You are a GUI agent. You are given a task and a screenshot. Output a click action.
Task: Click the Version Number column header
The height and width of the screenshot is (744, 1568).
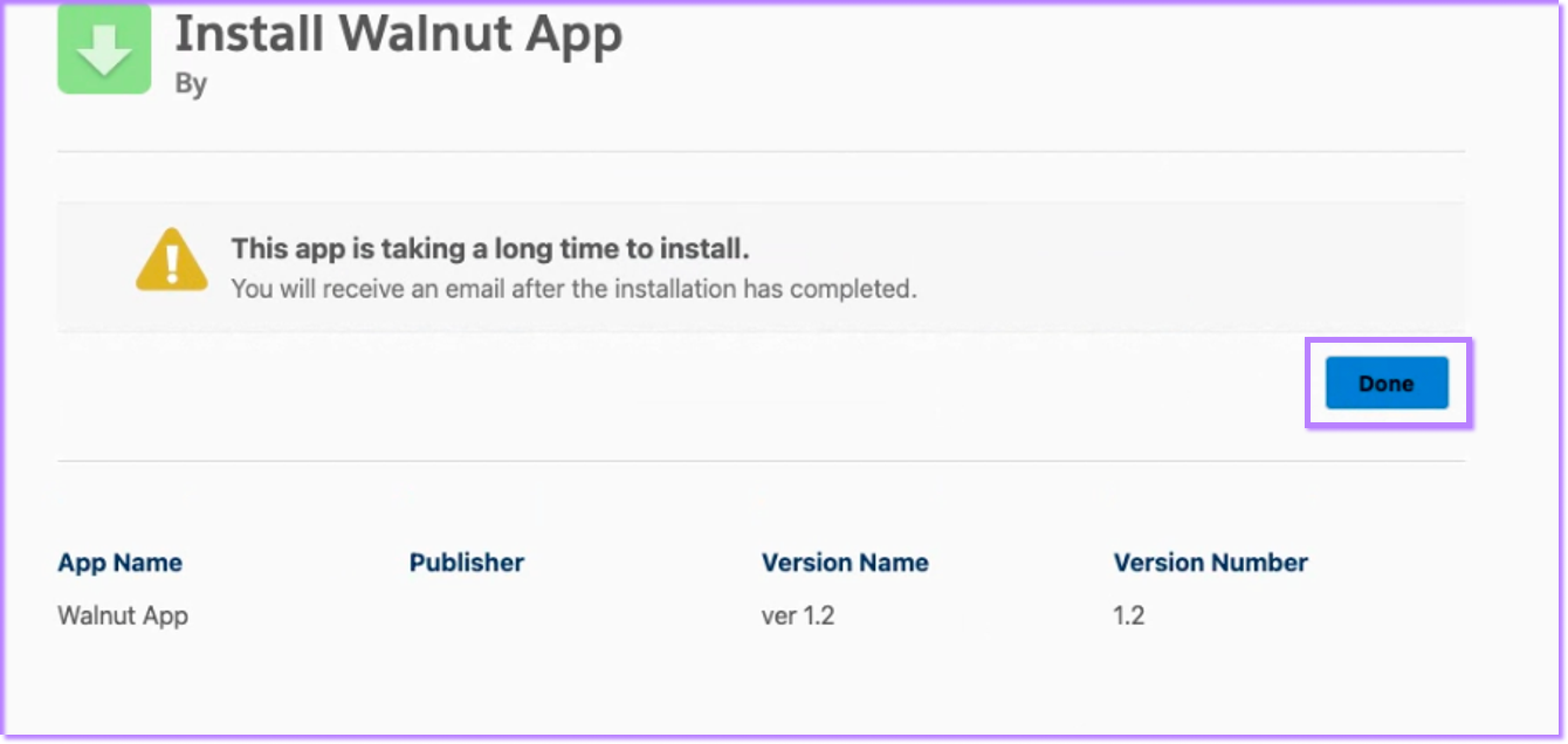click(1210, 563)
